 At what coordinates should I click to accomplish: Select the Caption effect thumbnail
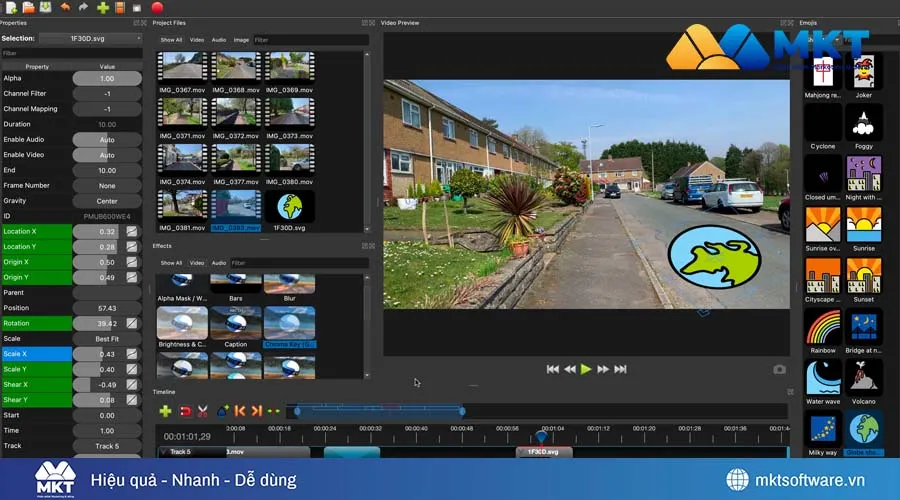(x=236, y=323)
